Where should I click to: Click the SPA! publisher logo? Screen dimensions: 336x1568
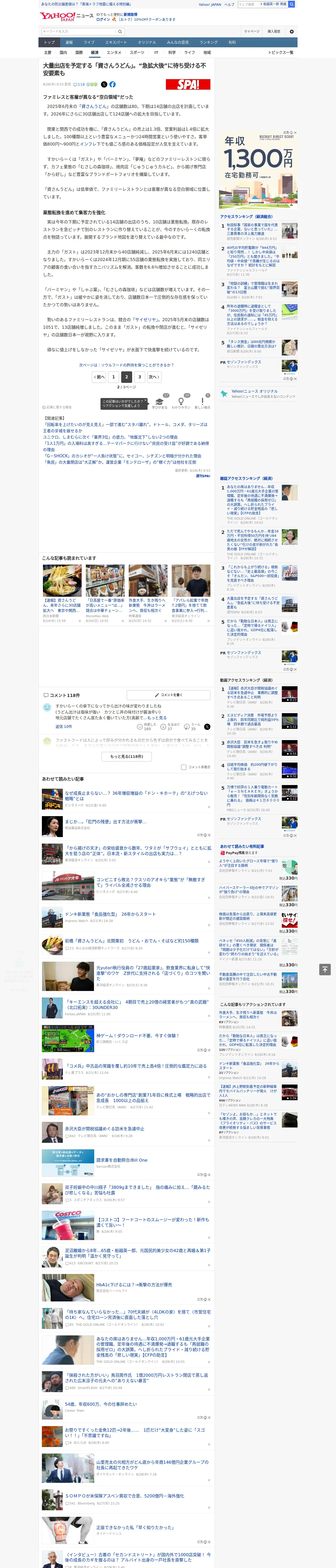point(188,85)
